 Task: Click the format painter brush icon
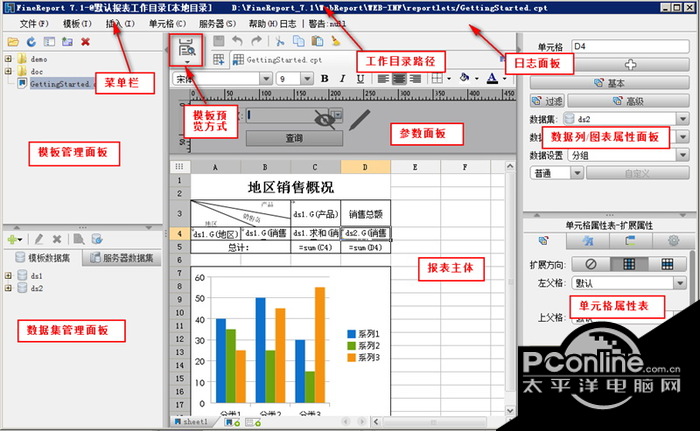pyautogui.click(x=336, y=42)
